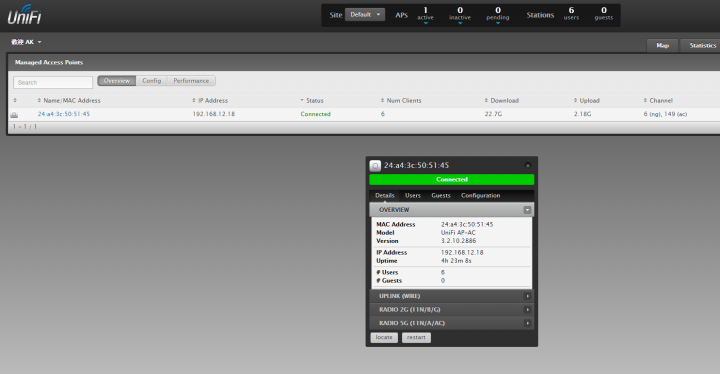Click the 4h 23m 8s uptime value
Image resolution: width=720 pixels, height=374 pixels.
point(456,261)
